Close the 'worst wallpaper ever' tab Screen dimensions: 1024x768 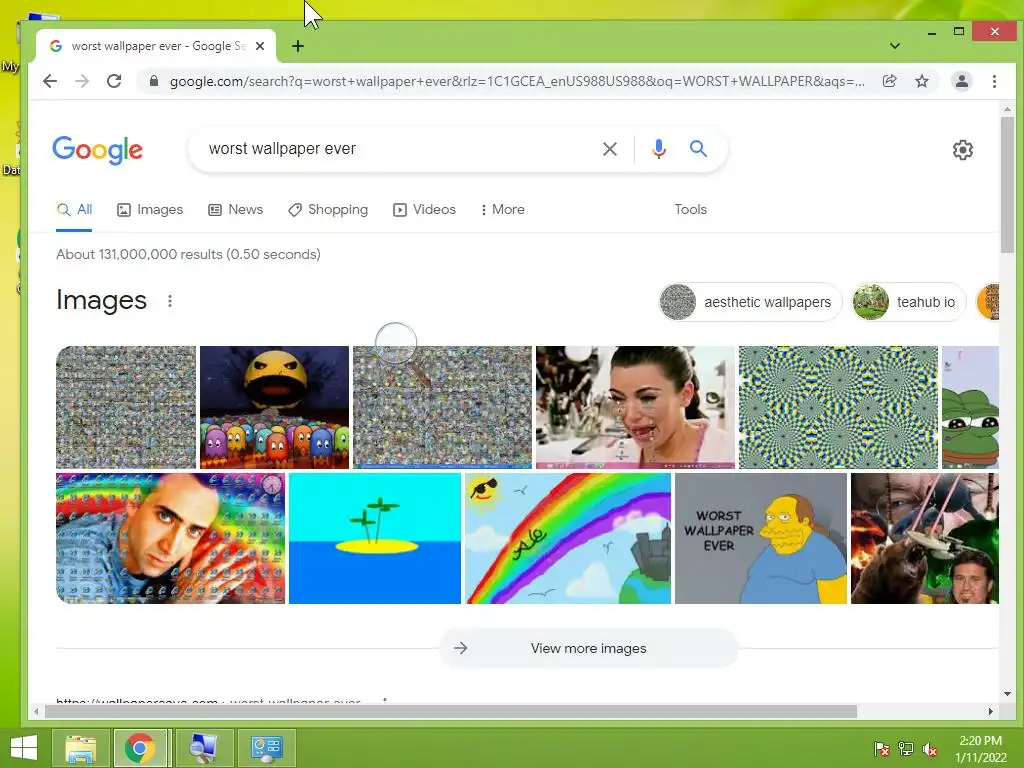[x=260, y=46]
